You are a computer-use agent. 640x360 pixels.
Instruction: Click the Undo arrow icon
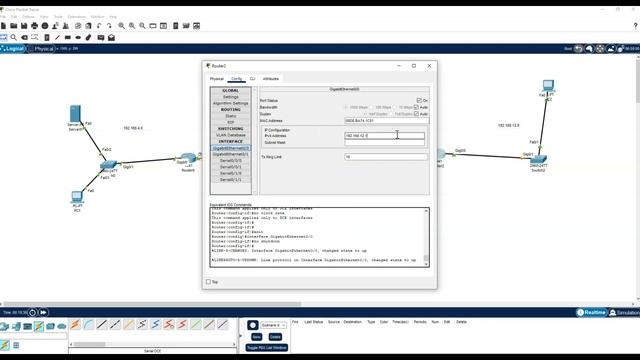[x=99, y=26]
